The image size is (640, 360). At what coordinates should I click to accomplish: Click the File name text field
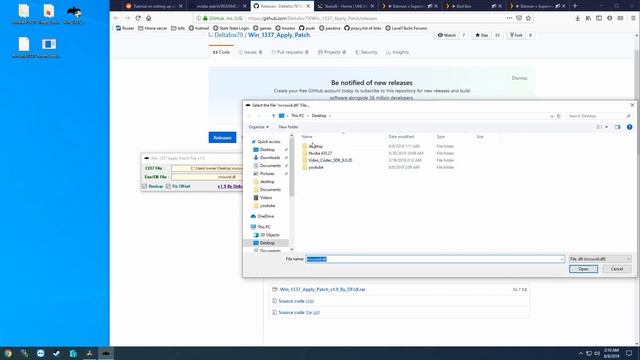click(x=432, y=259)
